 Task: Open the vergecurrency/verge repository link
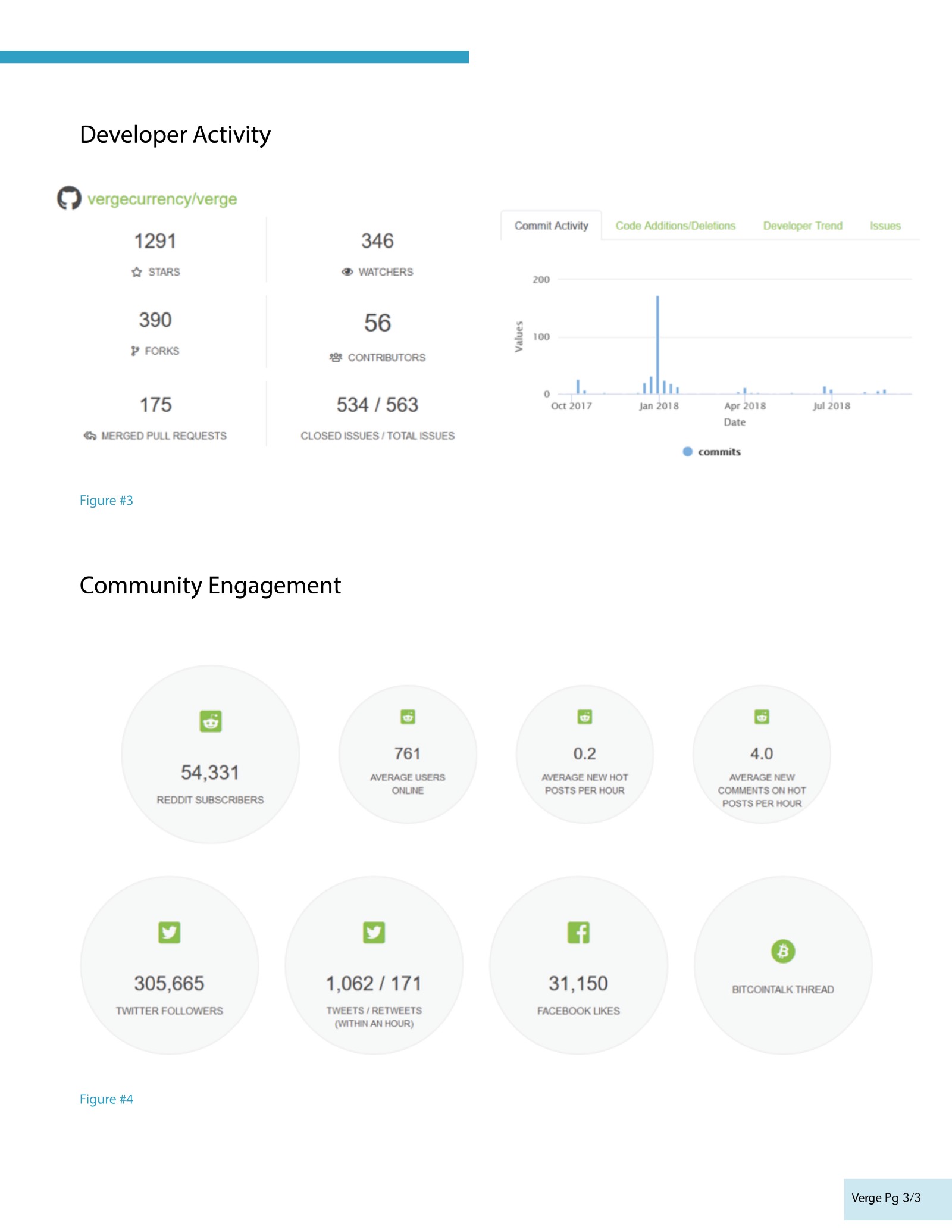pos(162,199)
